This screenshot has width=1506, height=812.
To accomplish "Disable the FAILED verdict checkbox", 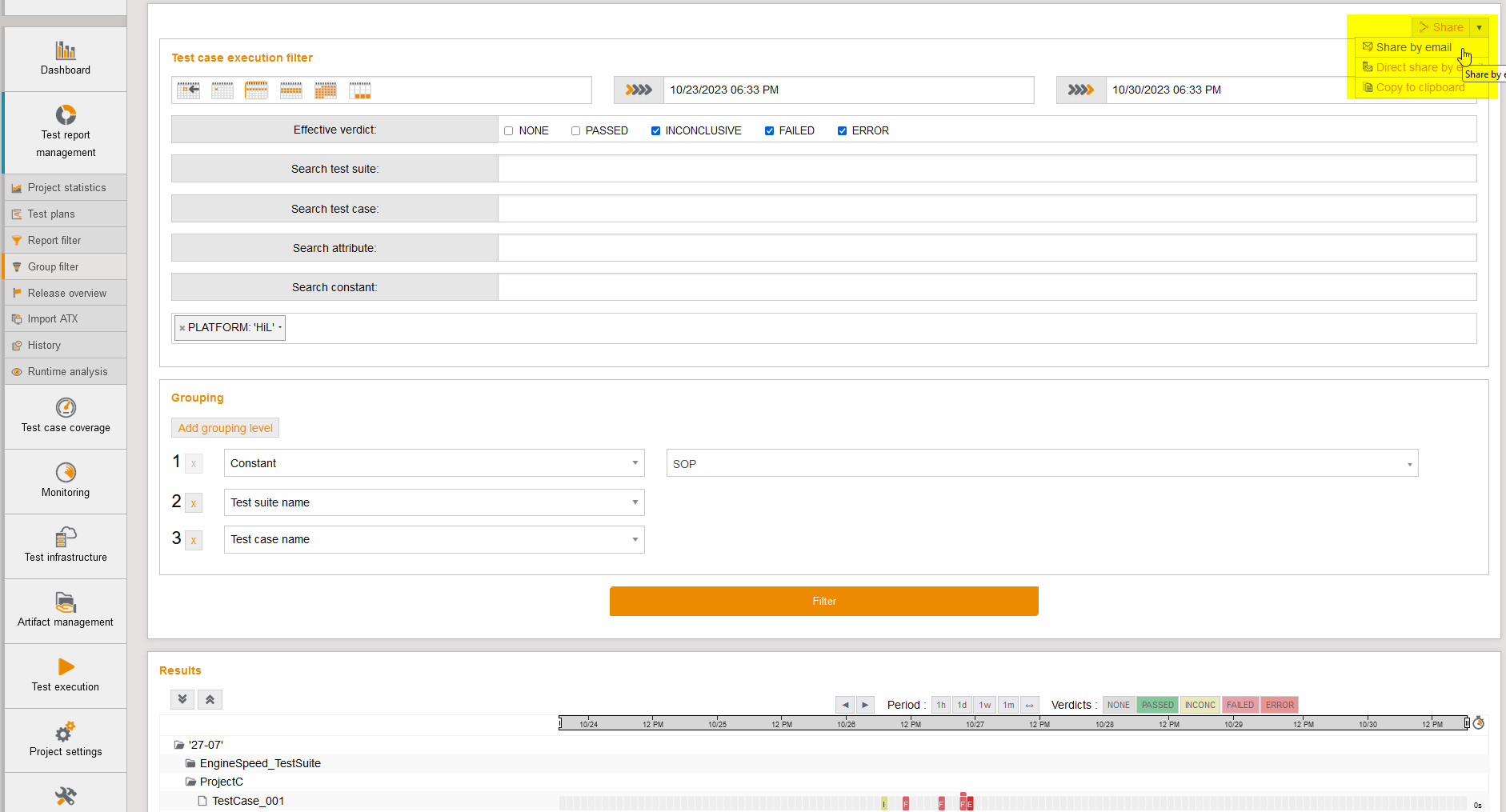I will pos(769,130).
